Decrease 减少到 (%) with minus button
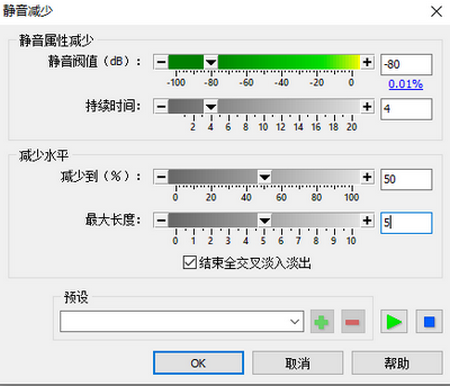Screen dimensions: 450x386 tap(161, 177)
